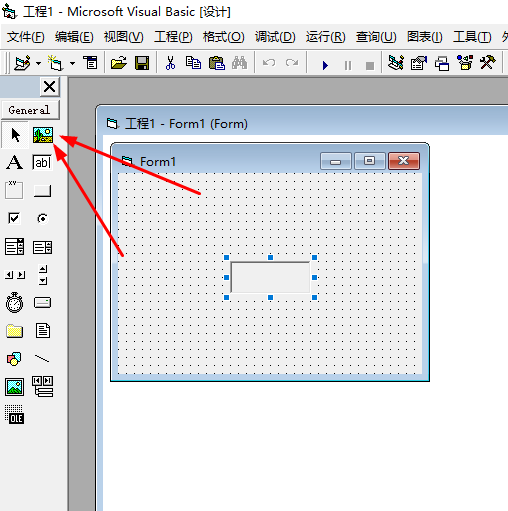Click the Copy toolbar icon
This screenshot has height=511, width=508.
[x=193, y=63]
